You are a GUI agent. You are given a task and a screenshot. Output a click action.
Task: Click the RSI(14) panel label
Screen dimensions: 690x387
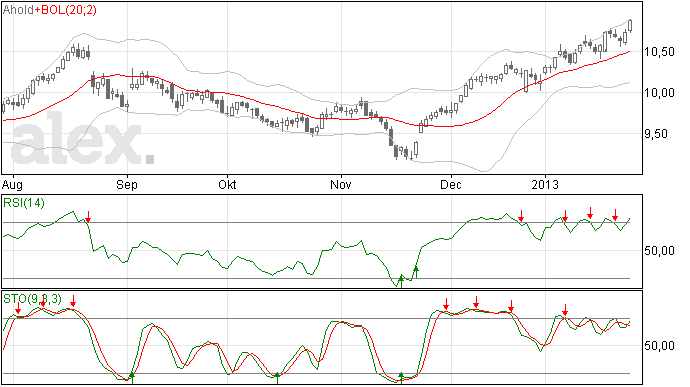(x=24, y=203)
